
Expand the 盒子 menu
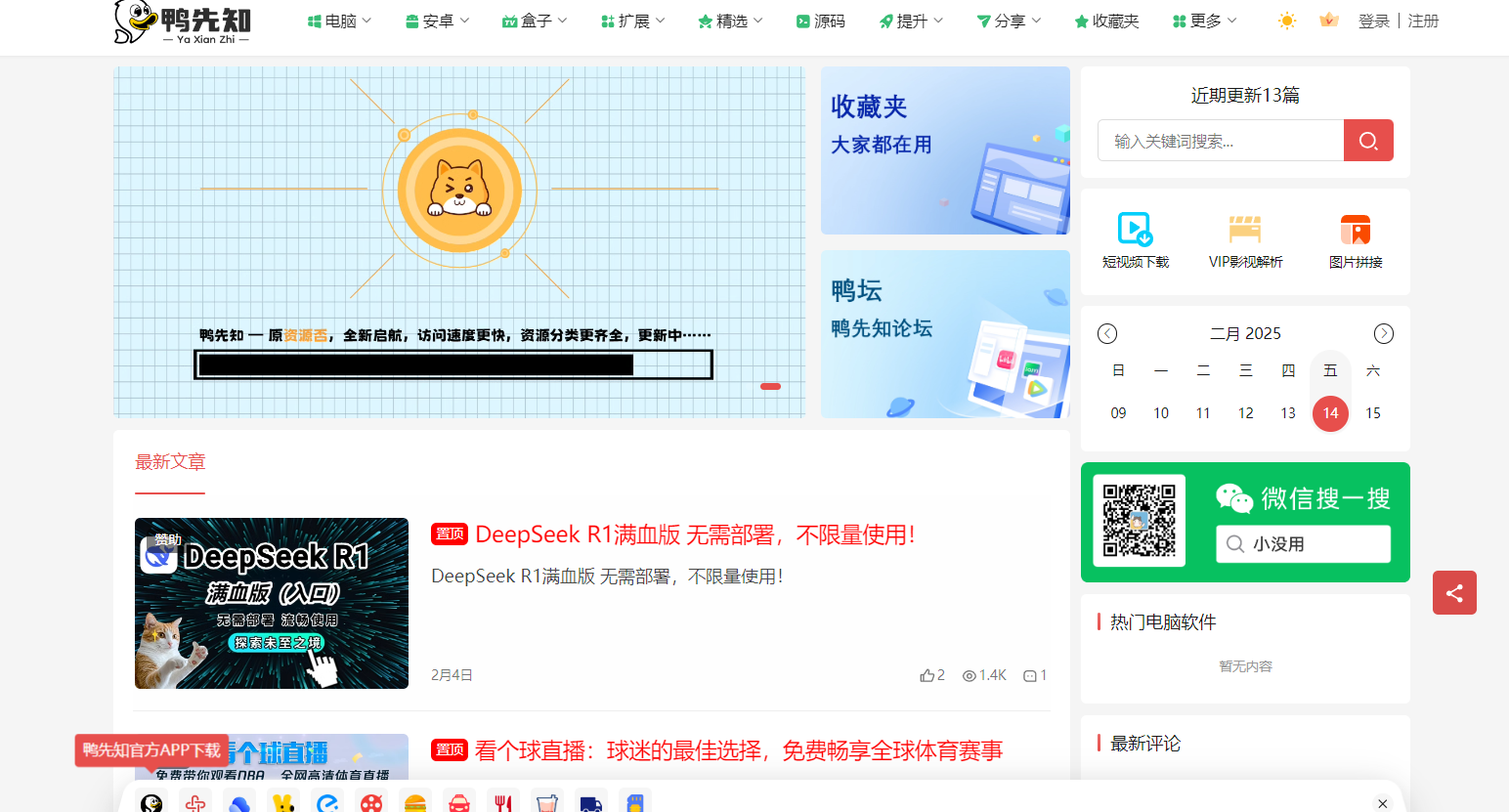(535, 21)
